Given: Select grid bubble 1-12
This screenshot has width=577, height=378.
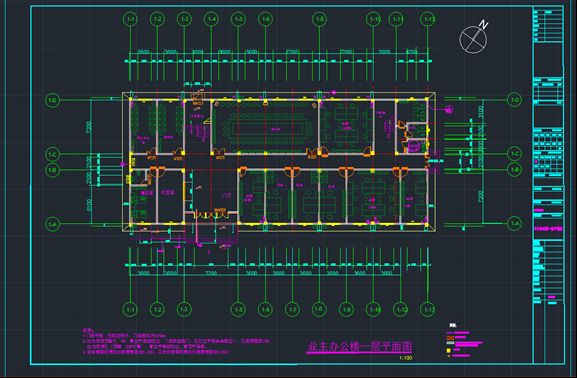Looking at the screenshot, I should click(401, 310).
